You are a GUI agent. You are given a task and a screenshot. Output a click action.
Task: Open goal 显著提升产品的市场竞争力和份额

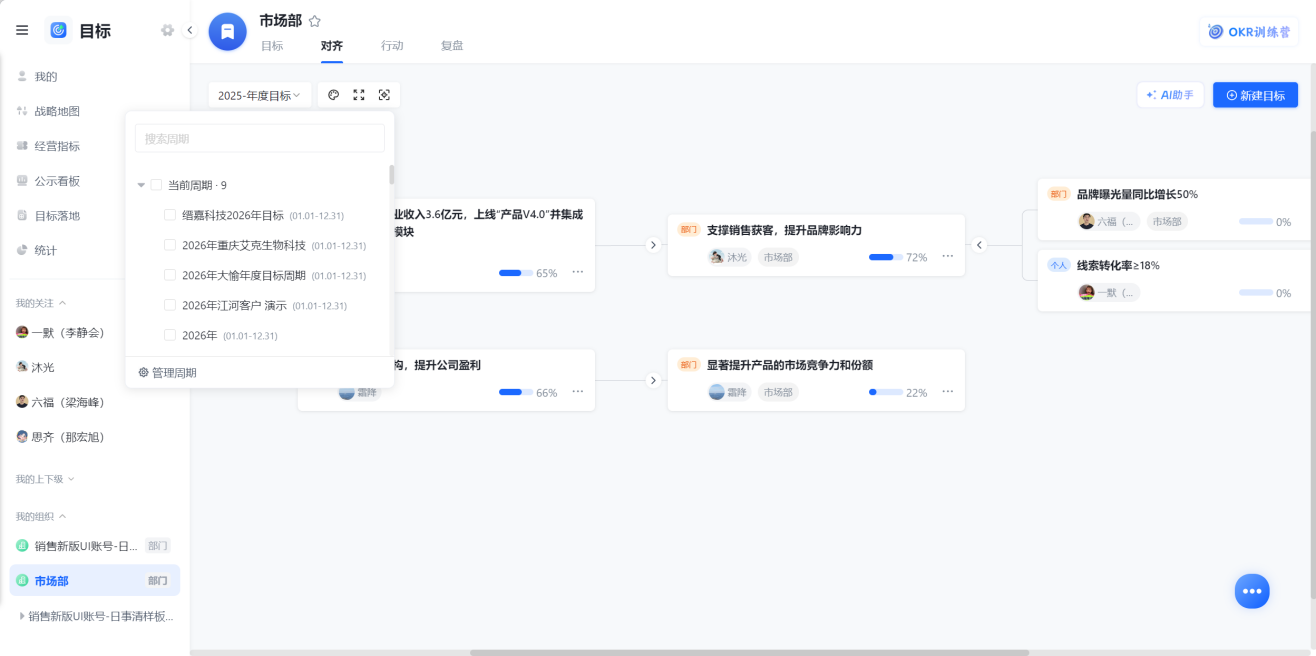[790, 365]
